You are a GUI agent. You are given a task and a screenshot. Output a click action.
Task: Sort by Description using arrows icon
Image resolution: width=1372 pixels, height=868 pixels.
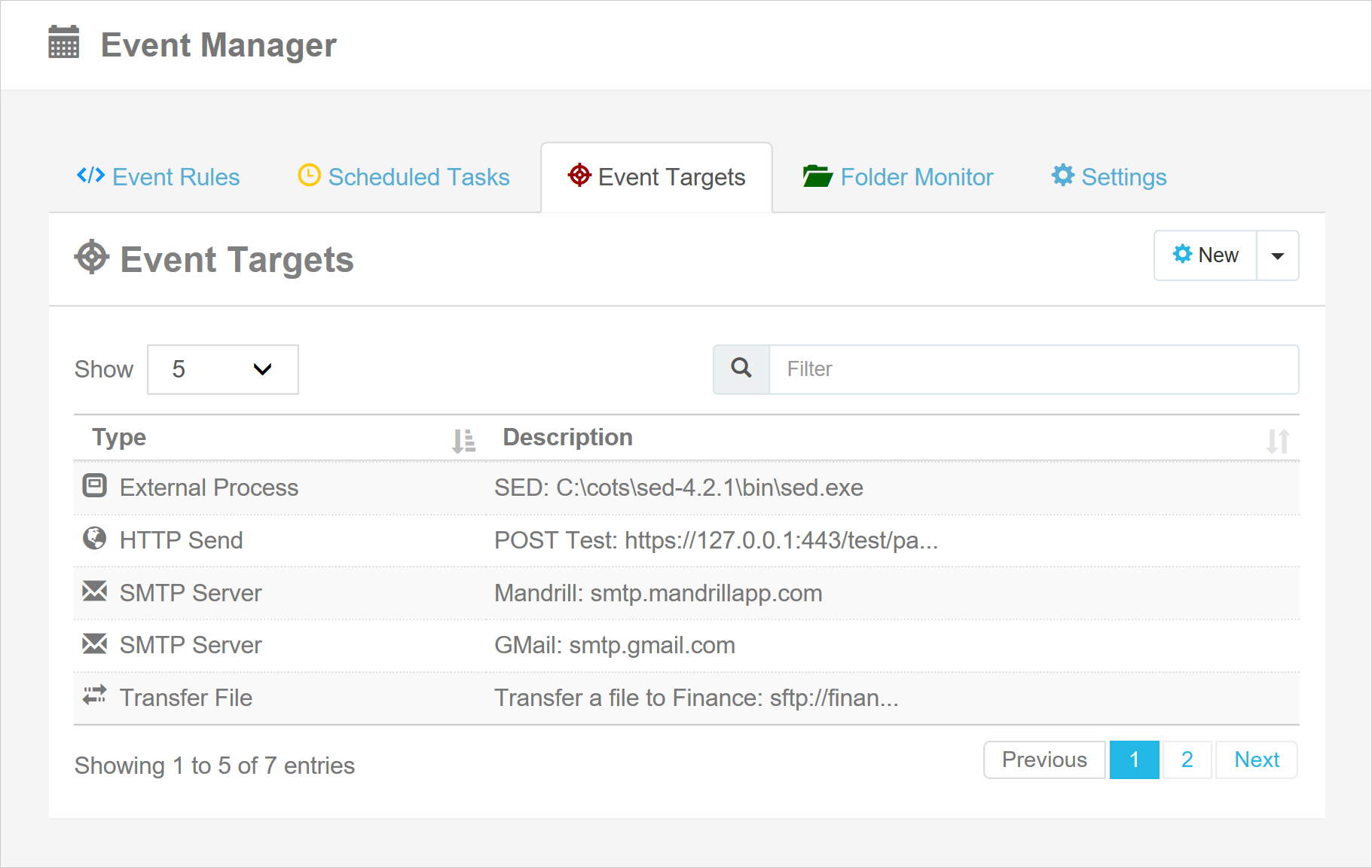point(1278,440)
